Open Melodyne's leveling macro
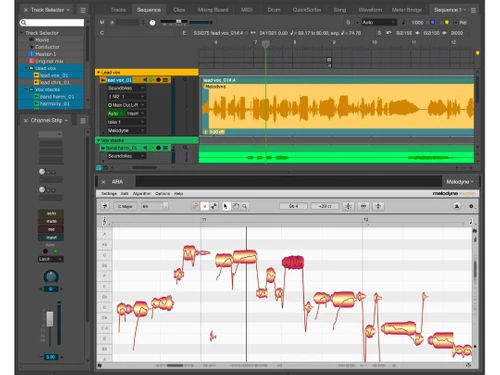This screenshot has height=375, width=500. pyautogui.click(x=378, y=206)
